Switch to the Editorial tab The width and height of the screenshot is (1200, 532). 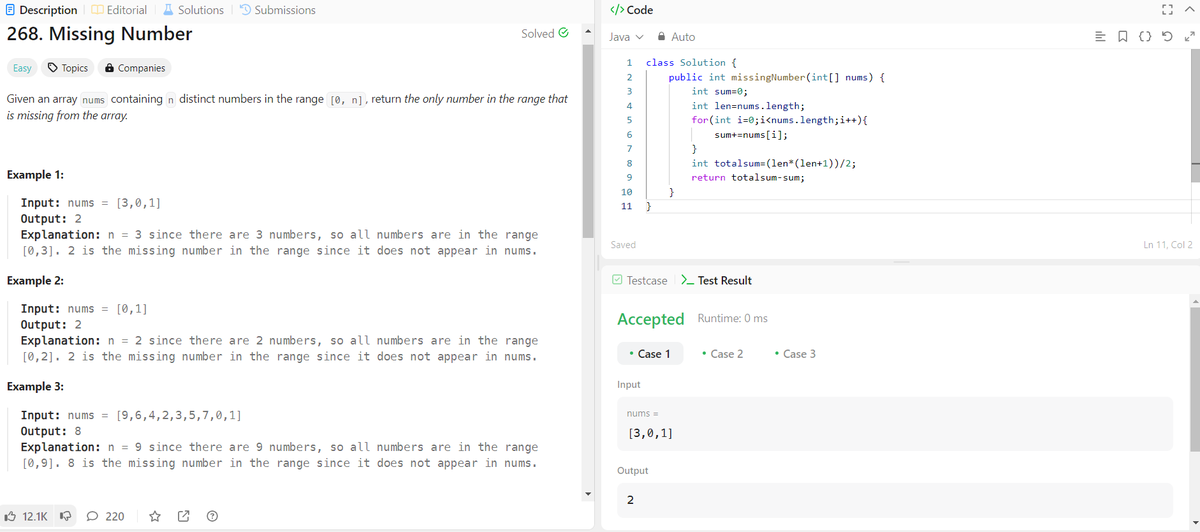pos(119,10)
